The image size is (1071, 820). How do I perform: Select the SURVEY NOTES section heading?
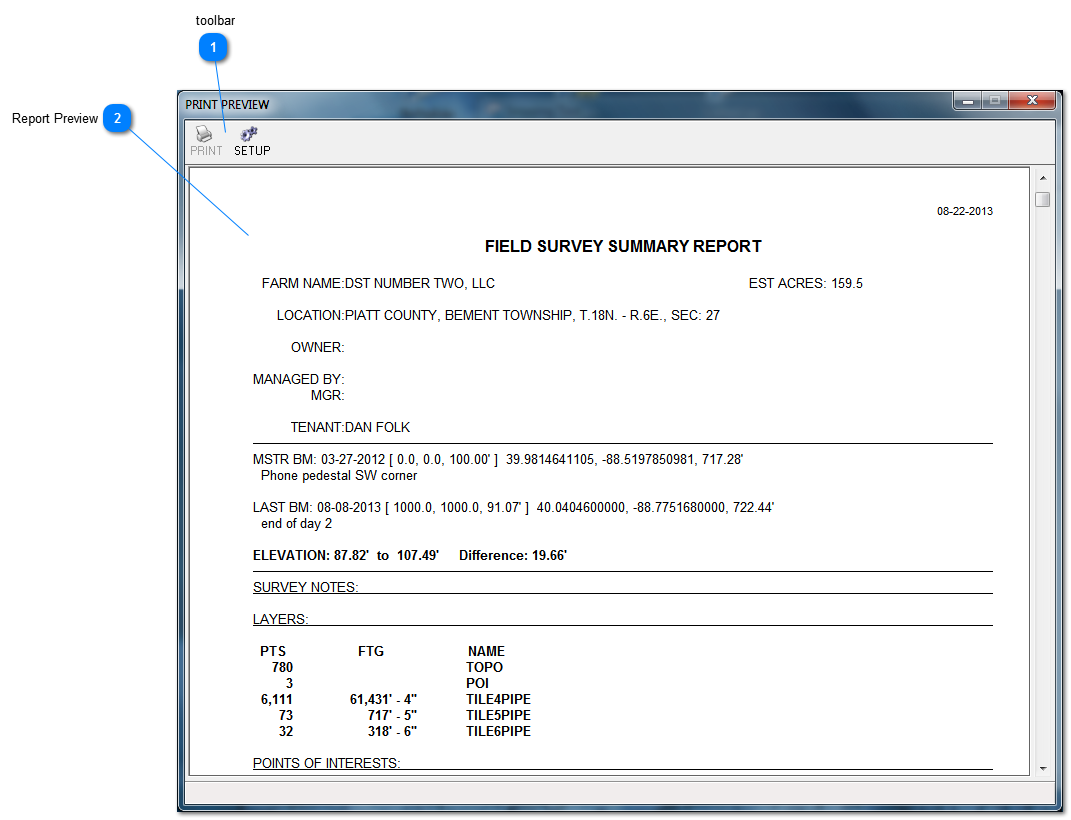tap(305, 587)
